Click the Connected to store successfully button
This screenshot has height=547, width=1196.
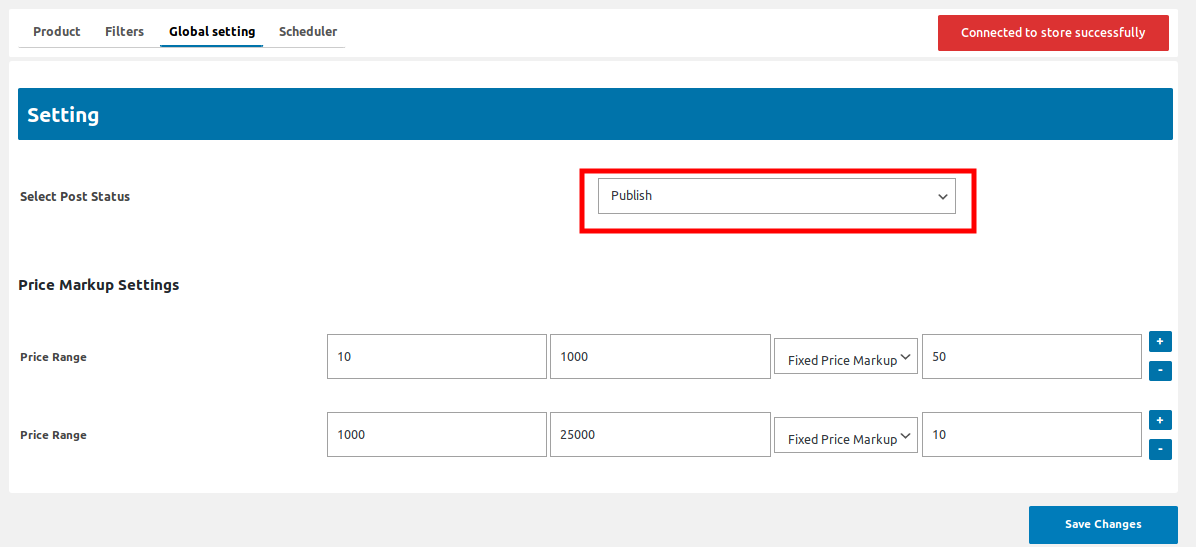pyautogui.click(x=1053, y=33)
